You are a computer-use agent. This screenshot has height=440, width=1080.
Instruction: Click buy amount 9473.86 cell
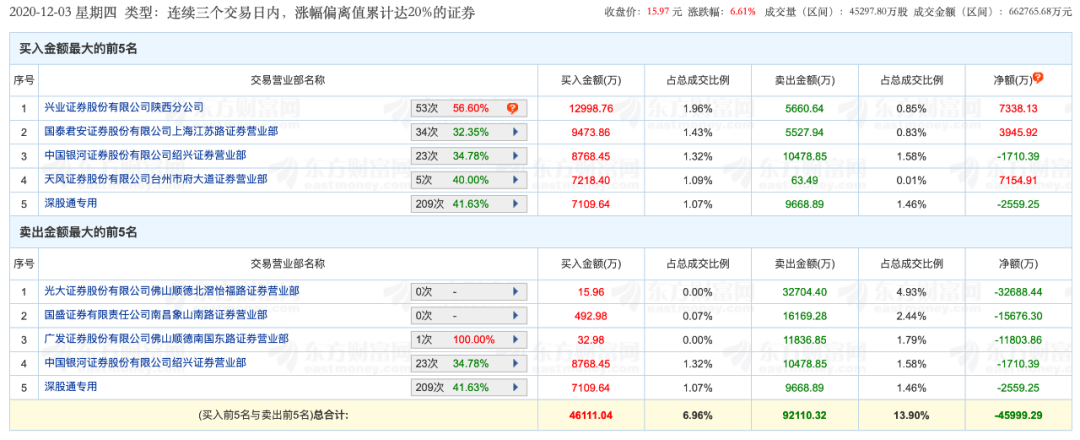[x=591, y=132]
